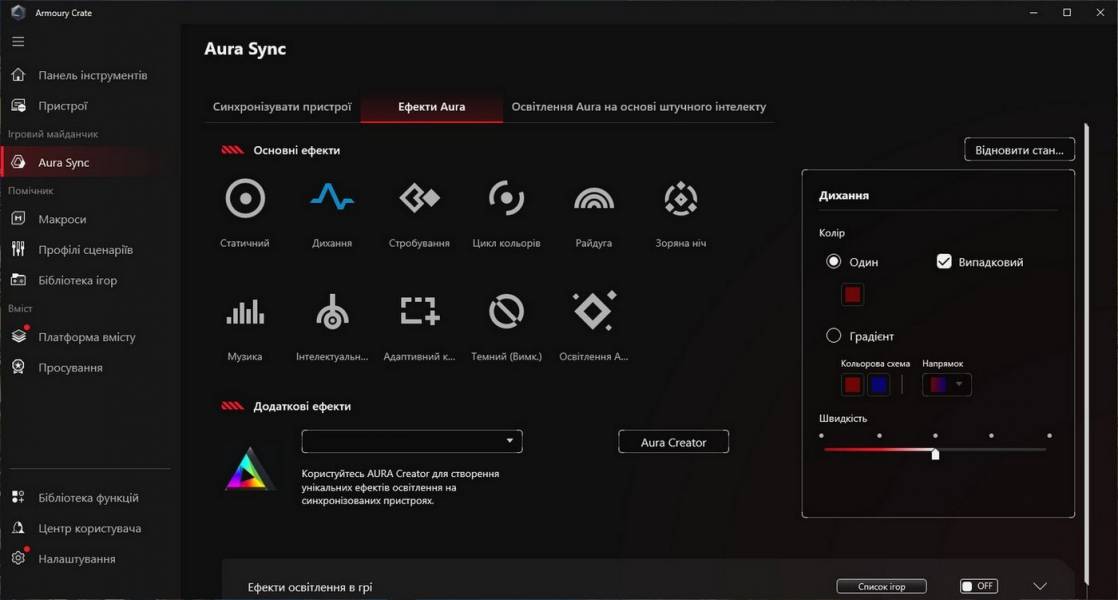Select the Освітлення А... effect icon
Screen dimensions: 1118x600
pyautogui.click(x=595, y=311)
